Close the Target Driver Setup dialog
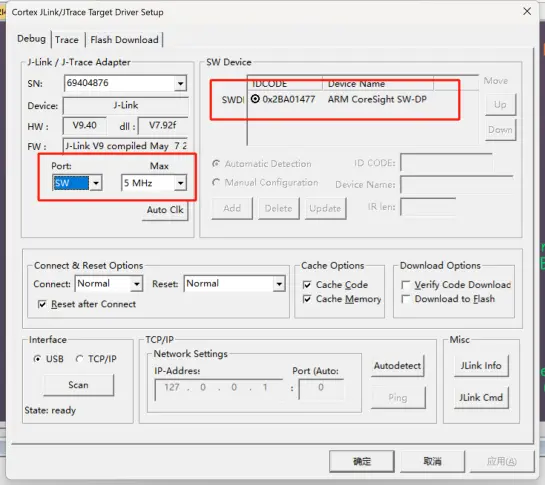The width and height of the screenshot is (545, 485). (x=527, y=11)
